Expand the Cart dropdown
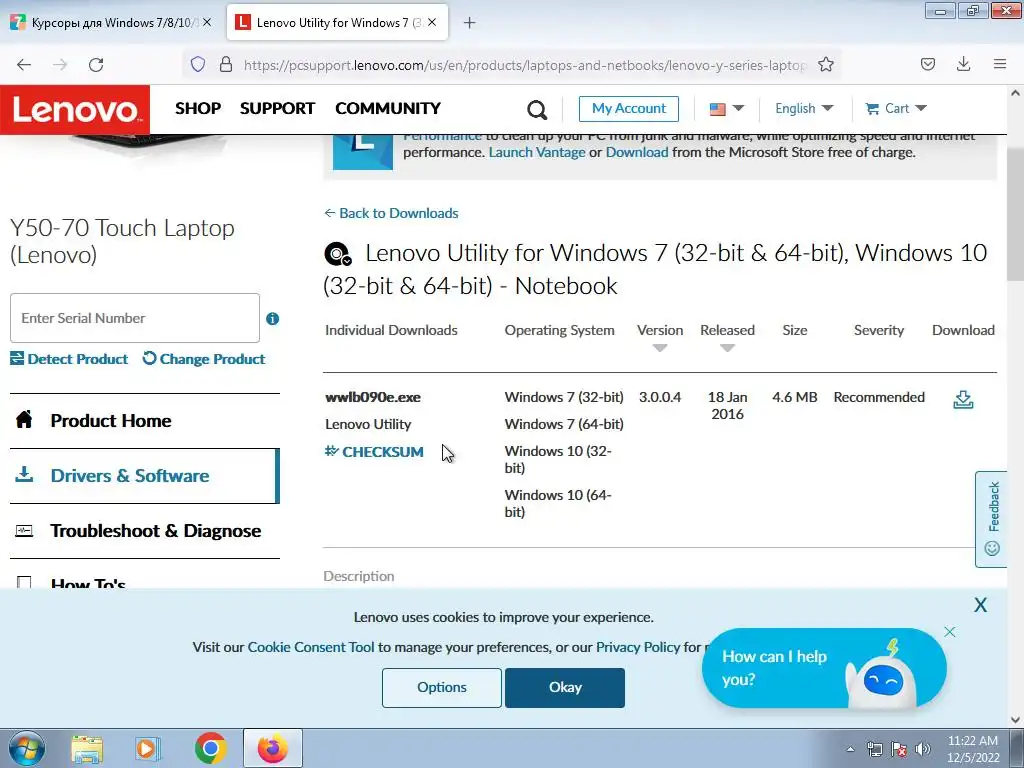1024x768 pixels. tap(896, 108)
